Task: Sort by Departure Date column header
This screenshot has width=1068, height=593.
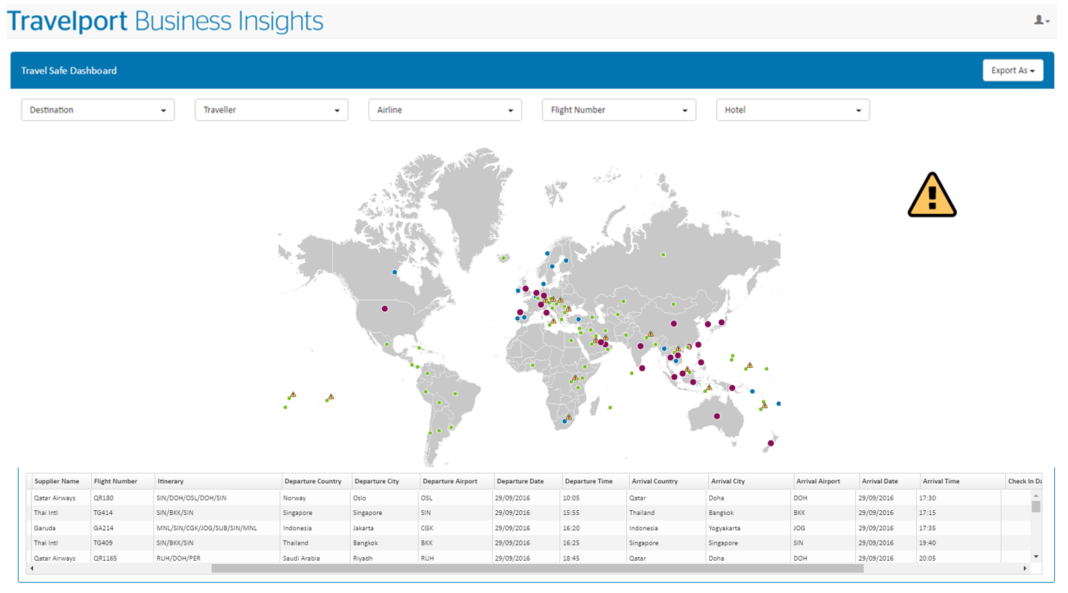Action: [520, 481]
